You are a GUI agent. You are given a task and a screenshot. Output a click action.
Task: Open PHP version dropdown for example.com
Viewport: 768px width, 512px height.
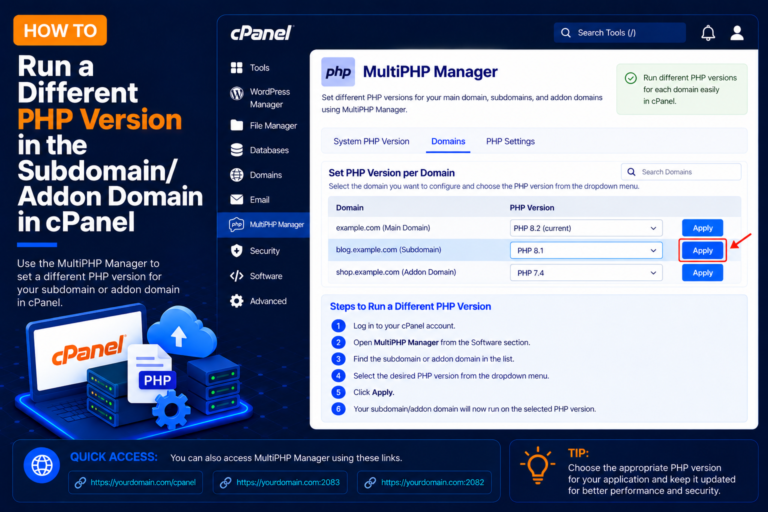586,228
